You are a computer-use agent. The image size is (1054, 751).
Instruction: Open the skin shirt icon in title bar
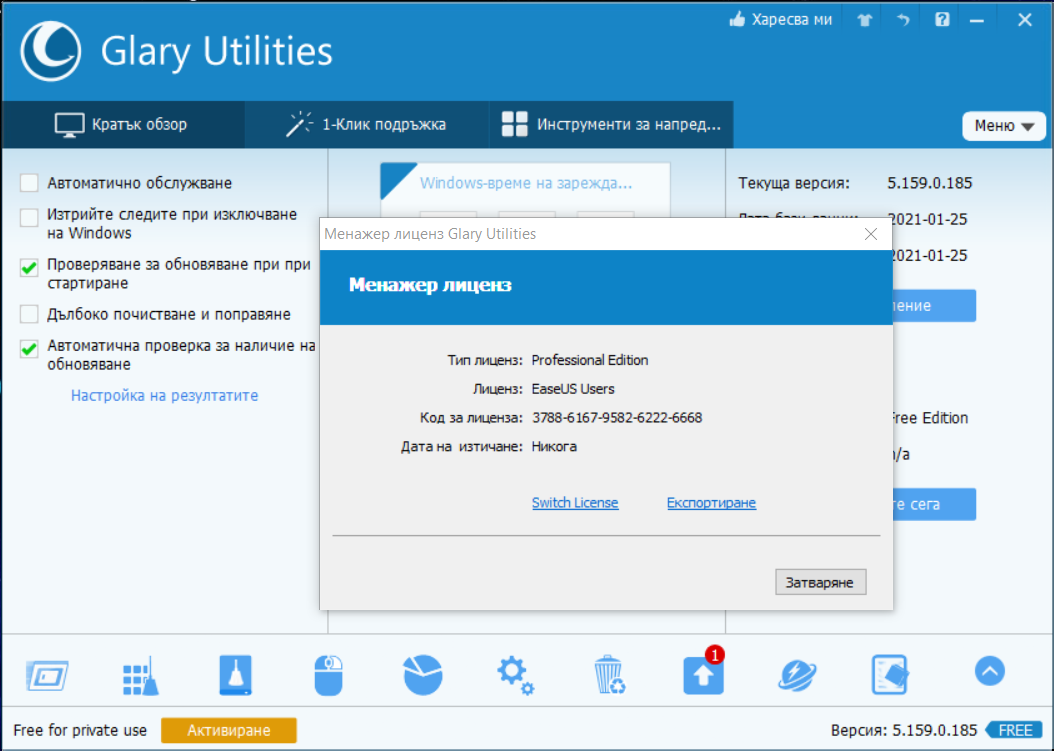pyautogui.click(x=864, y=20)
